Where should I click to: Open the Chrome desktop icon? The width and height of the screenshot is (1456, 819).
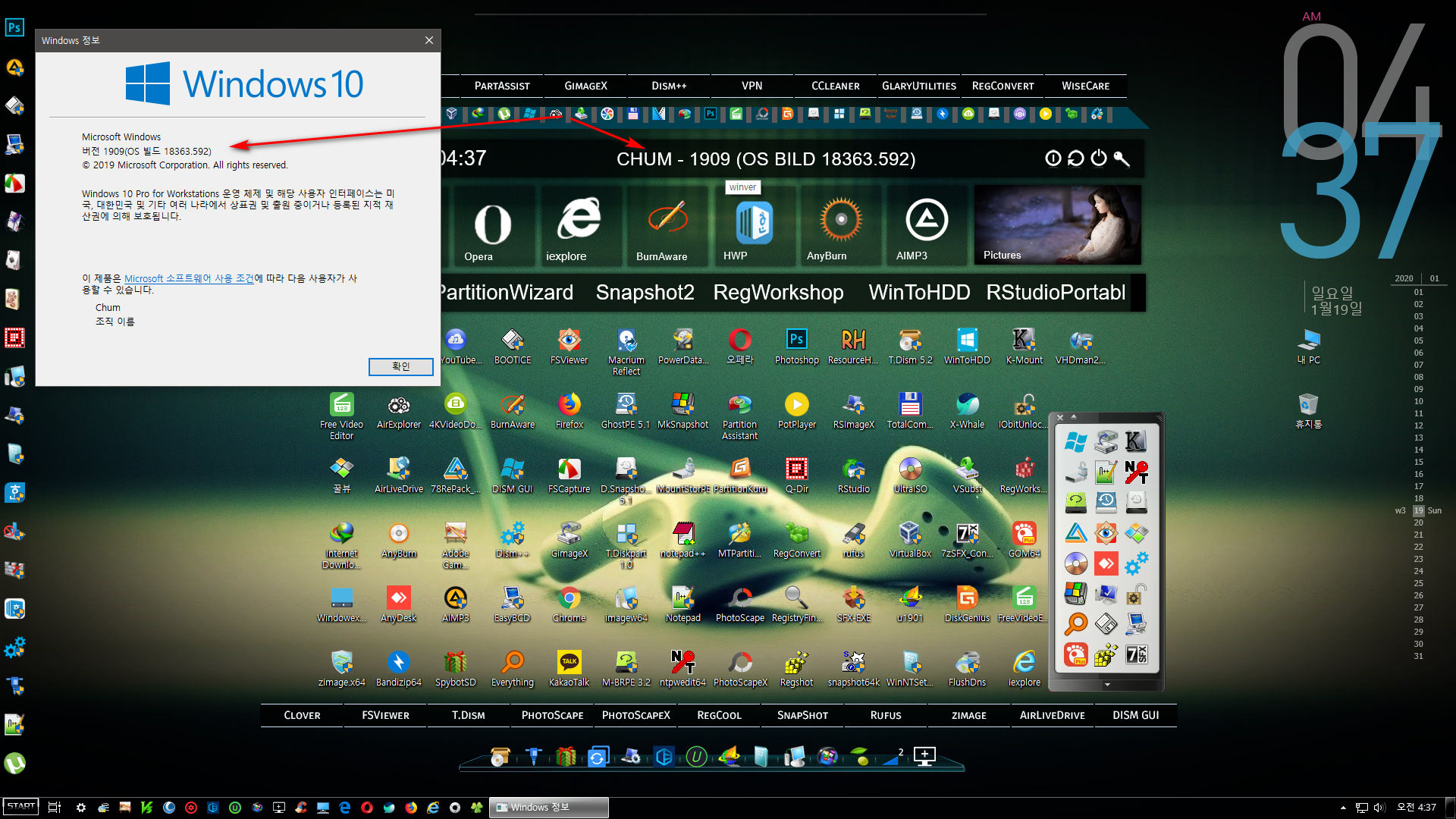(569, 604)
